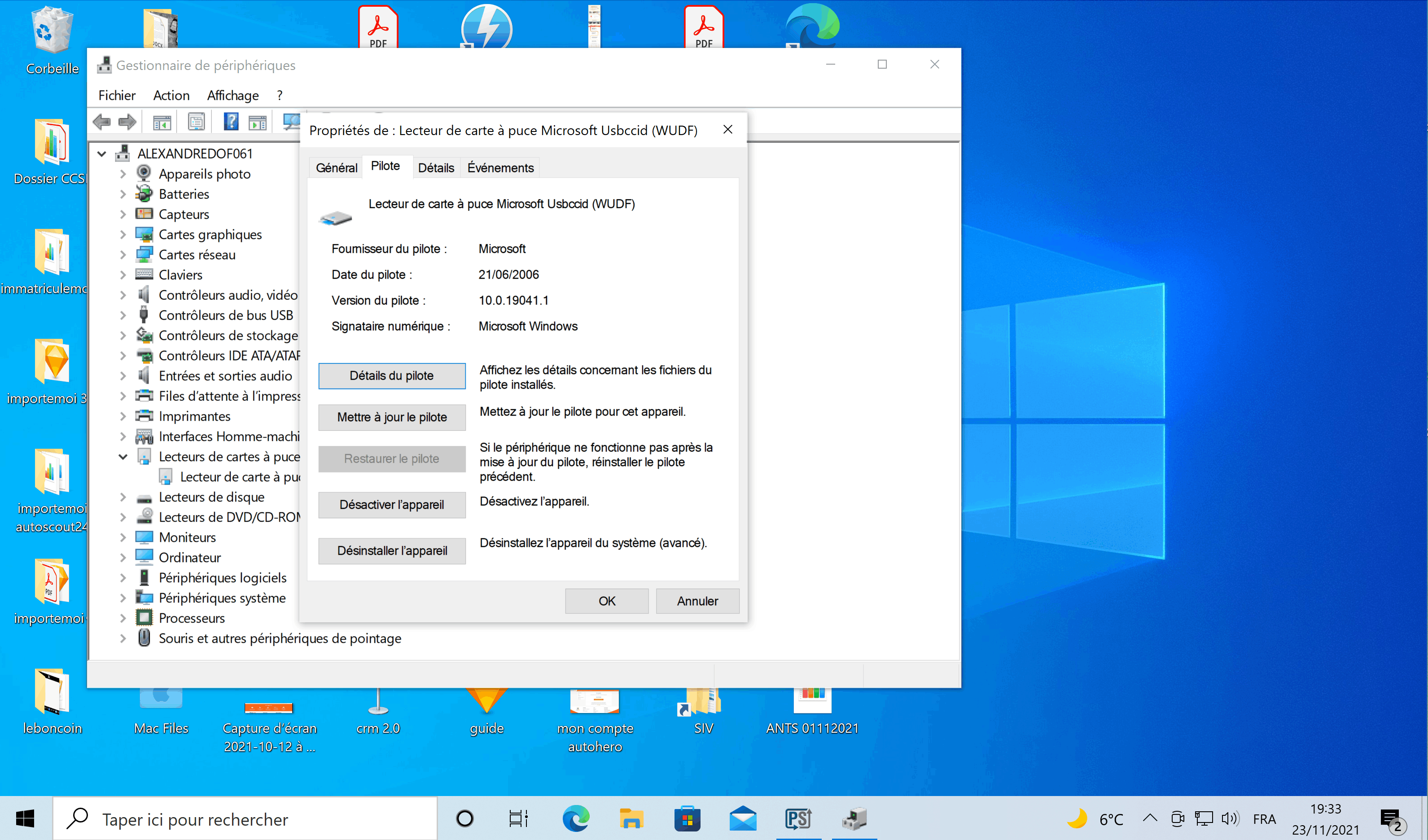Expand the Cartes graphiques node
Viewport: 1428px width, 840px height.
(x=123, y=235)
